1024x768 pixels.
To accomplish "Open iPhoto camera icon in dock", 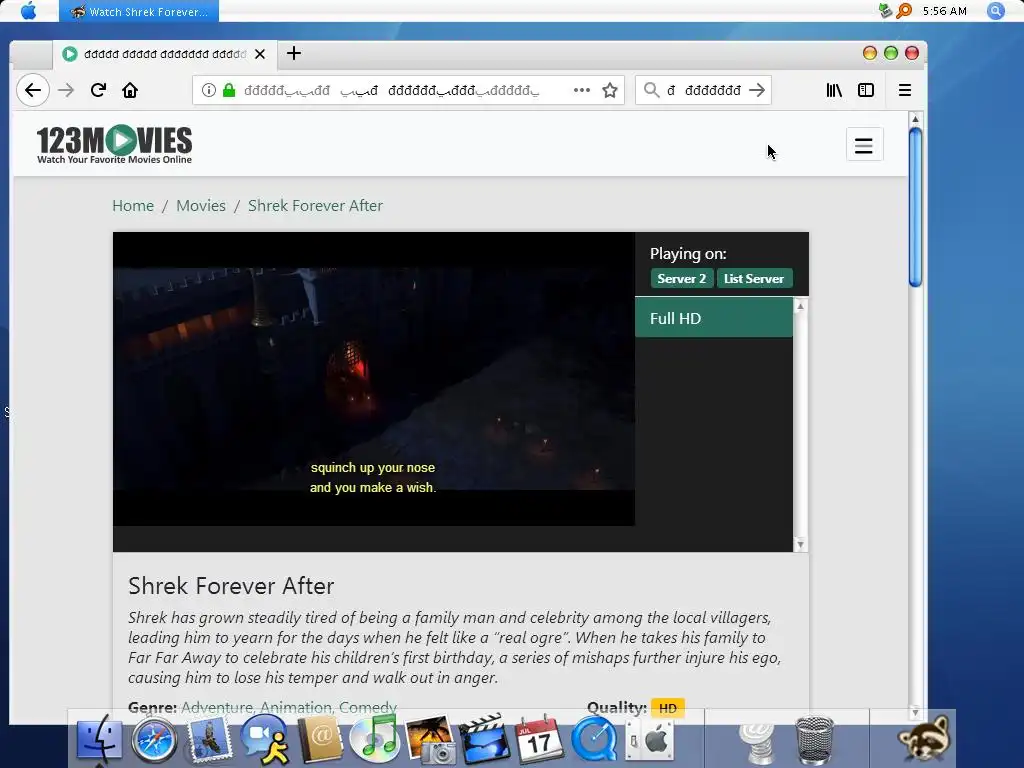I will (430, 740).
